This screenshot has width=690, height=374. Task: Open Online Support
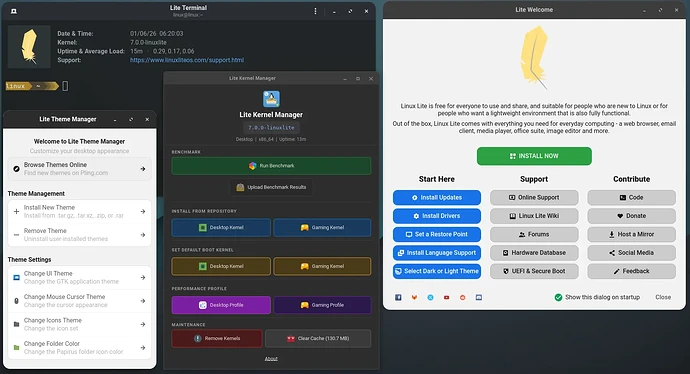[x=534, y=198]
